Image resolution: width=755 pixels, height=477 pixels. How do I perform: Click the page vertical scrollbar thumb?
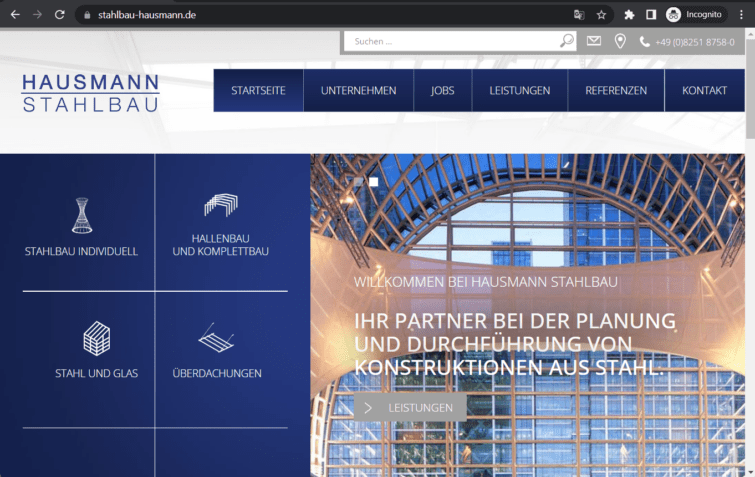750,88
